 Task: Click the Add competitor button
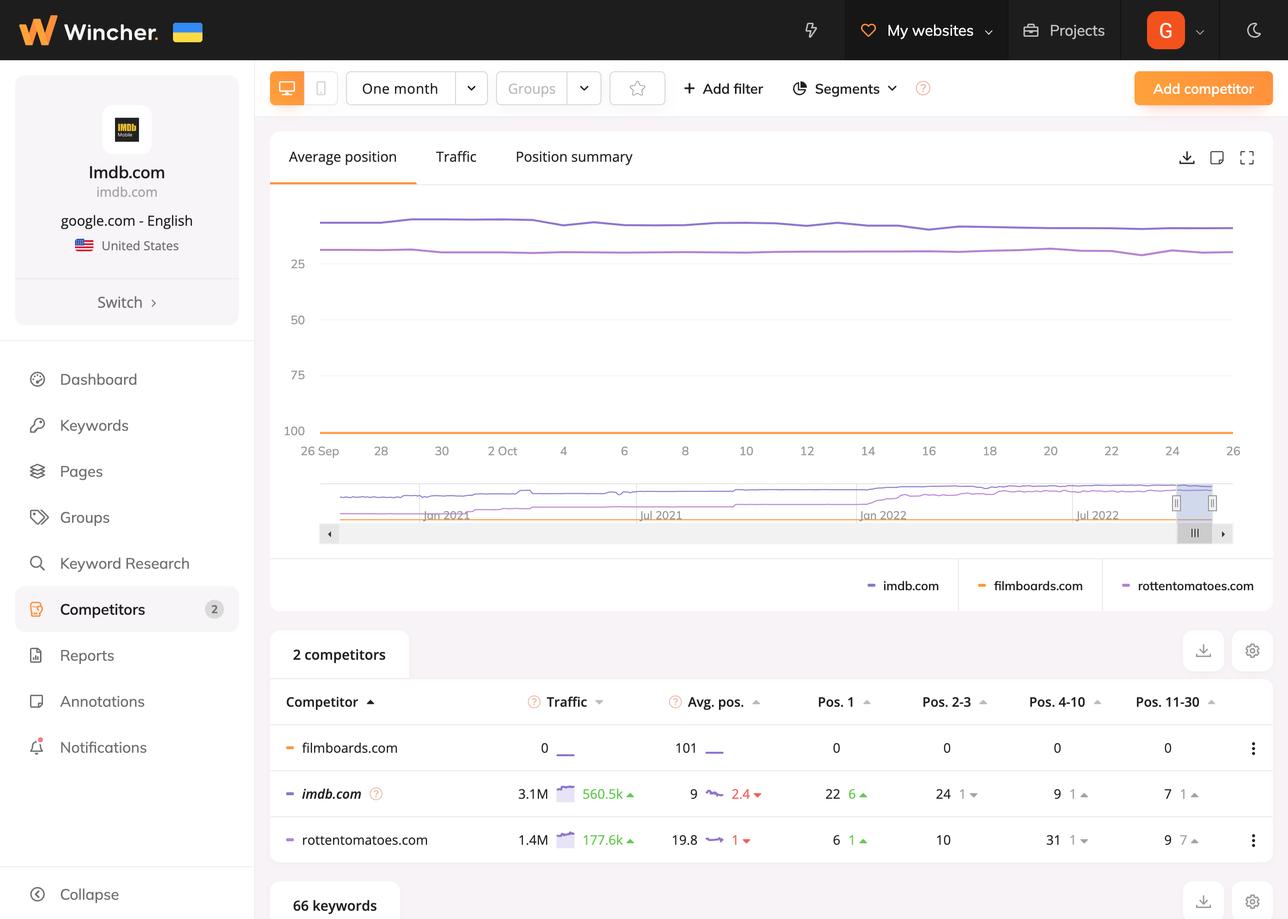tap(1203, 89)
